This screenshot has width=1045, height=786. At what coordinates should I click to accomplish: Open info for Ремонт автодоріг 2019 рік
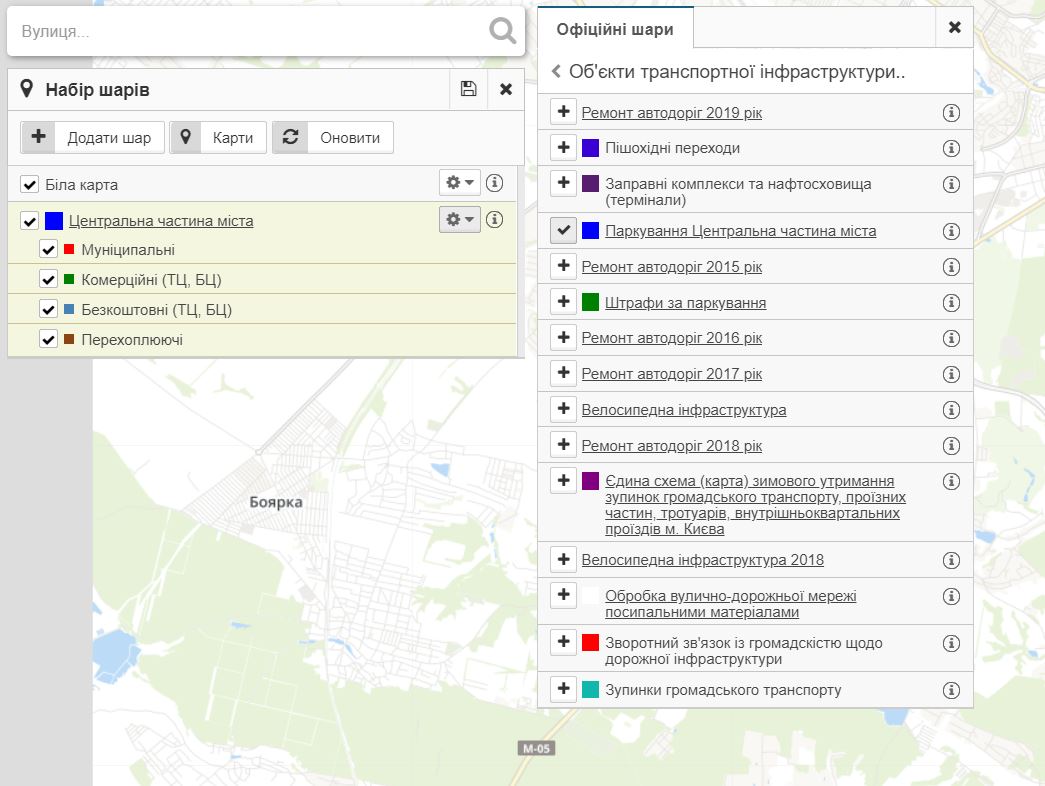point(951,113)
